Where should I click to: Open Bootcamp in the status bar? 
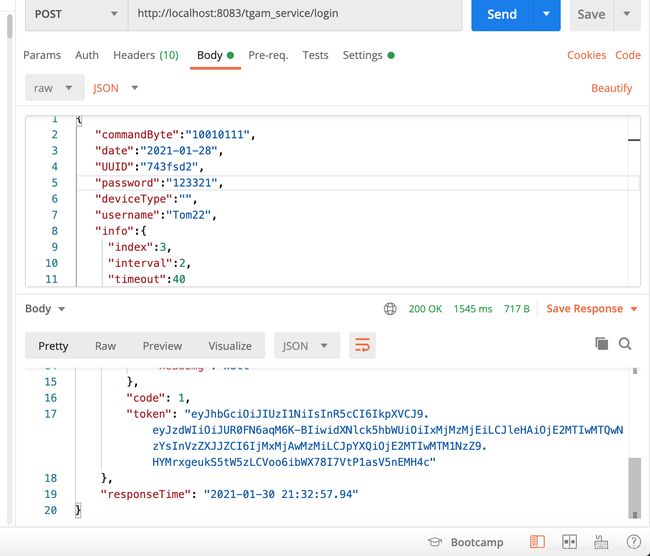(x=466, y=542)
